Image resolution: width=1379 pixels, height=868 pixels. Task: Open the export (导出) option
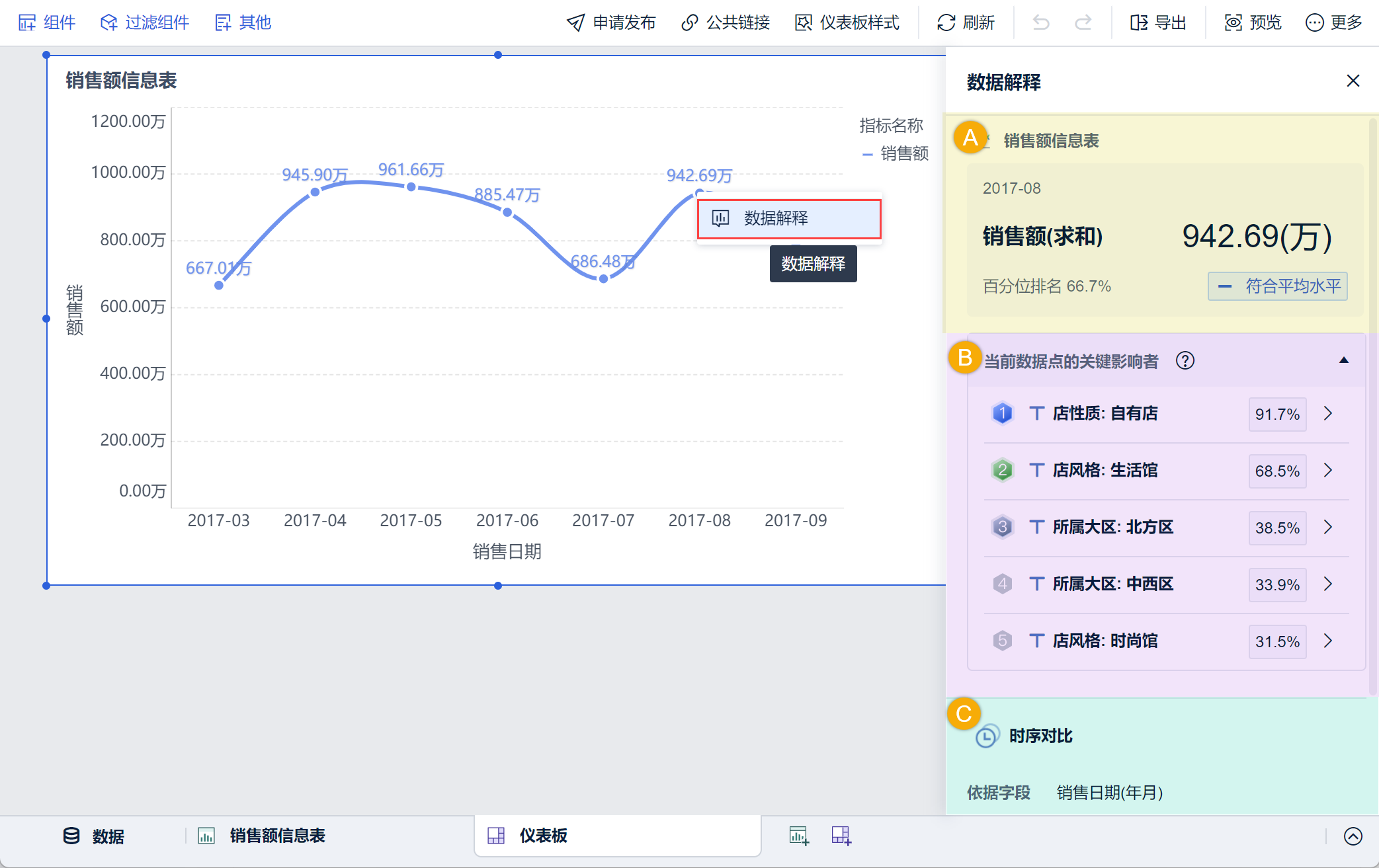click(1158, 22)
